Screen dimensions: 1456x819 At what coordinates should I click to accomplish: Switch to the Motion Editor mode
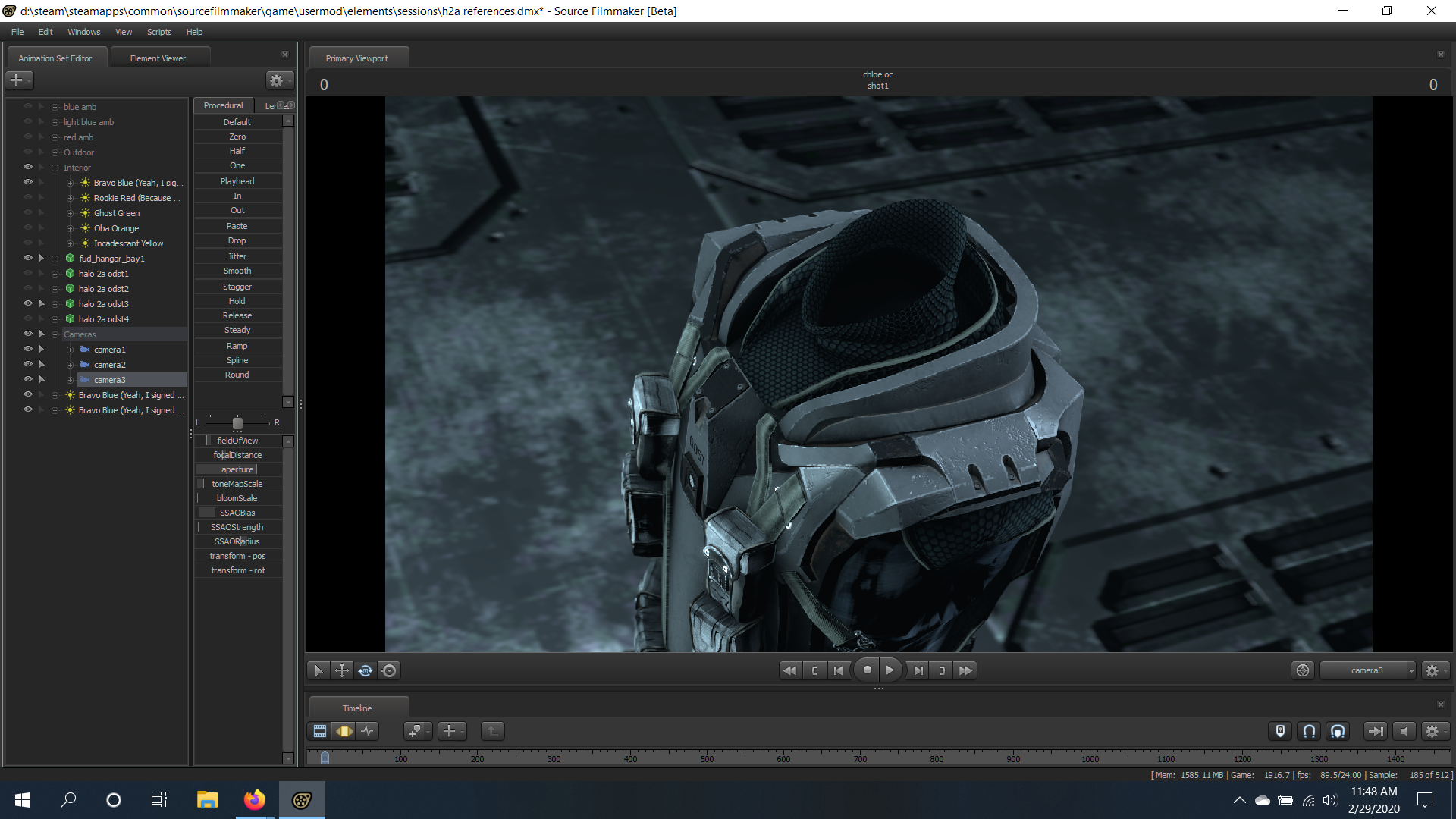[x=344, y=731]
